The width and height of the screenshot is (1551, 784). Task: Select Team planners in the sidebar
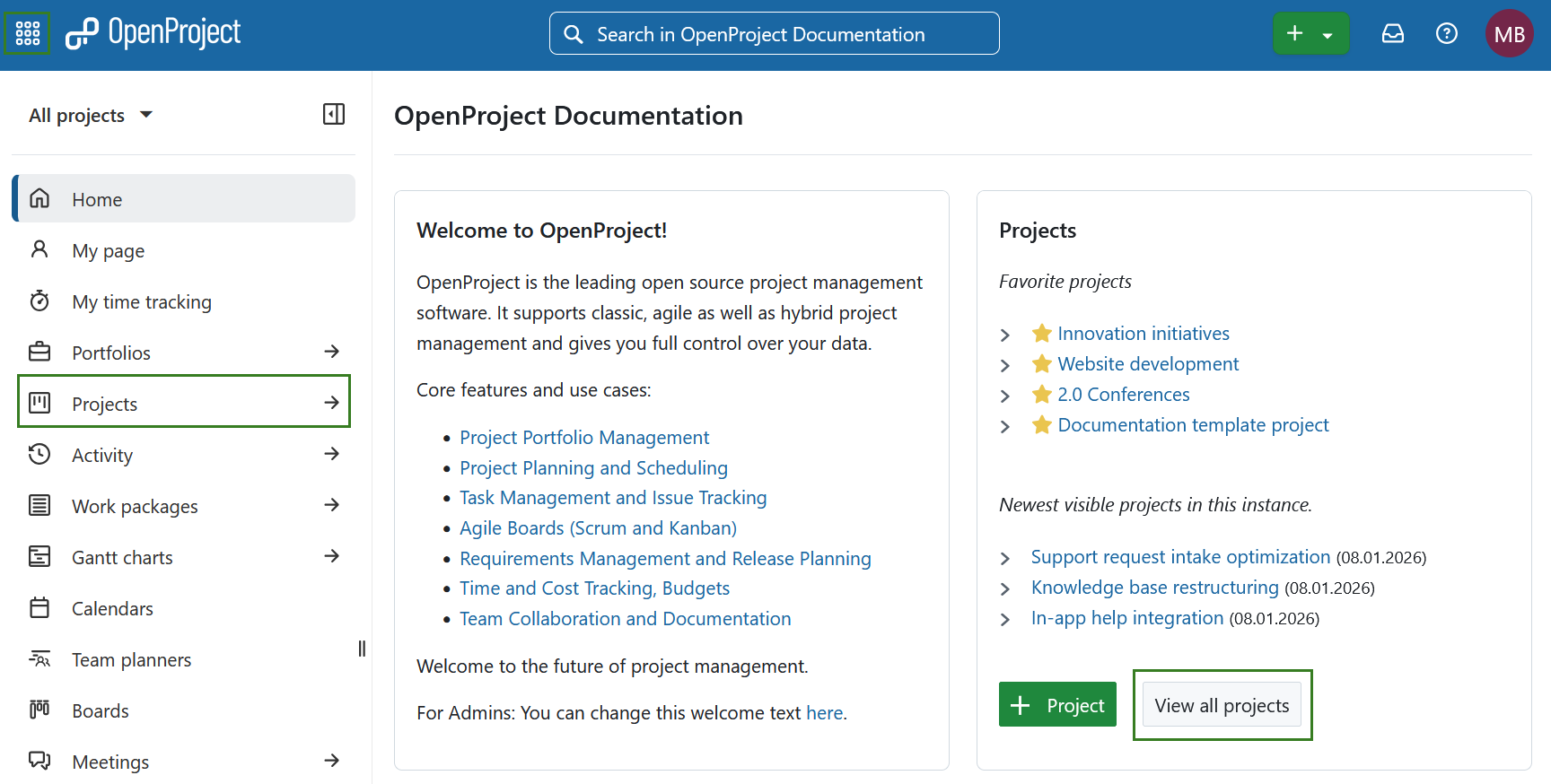point(184,659)
